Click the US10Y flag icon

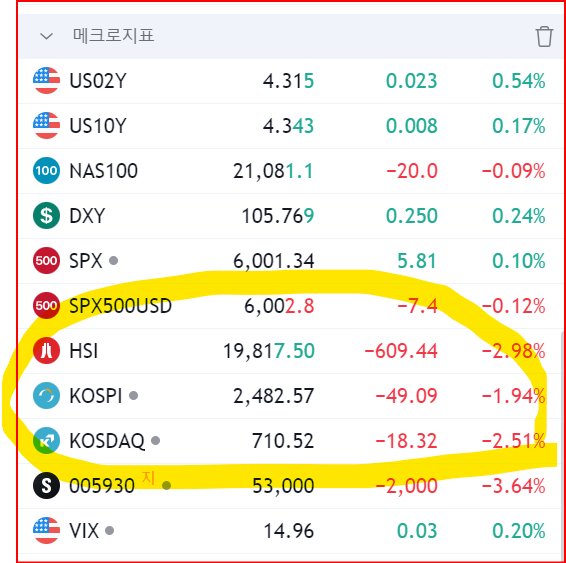click(46, 126)
